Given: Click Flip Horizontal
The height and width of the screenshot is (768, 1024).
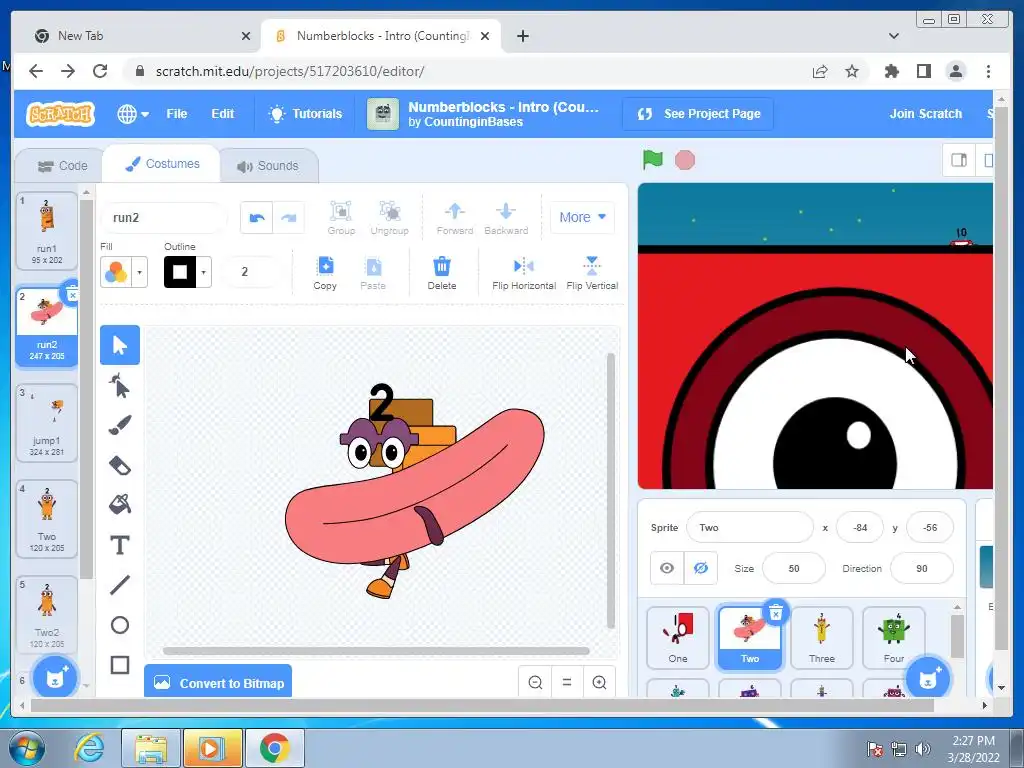Looking at the screenshot, I should point(524,272).
